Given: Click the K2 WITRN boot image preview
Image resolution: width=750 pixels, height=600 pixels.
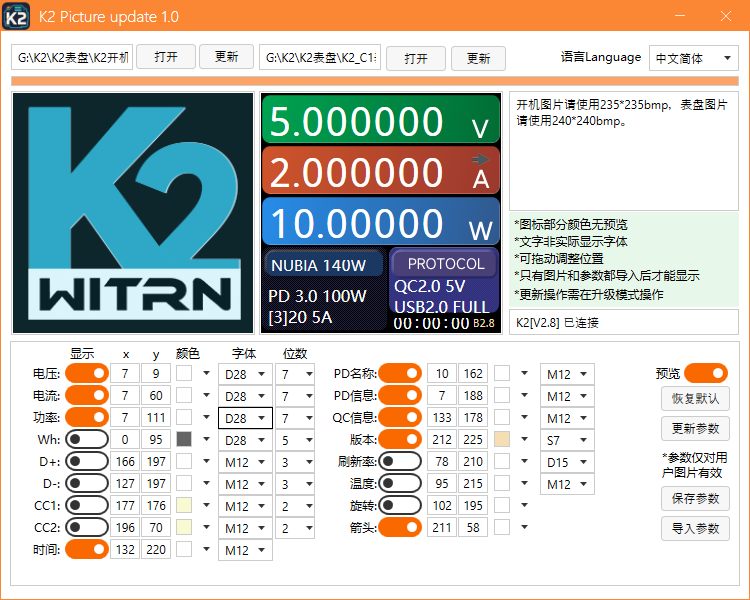Looking at the screenshot, I should pyautogui.click(x=133, y=213).
